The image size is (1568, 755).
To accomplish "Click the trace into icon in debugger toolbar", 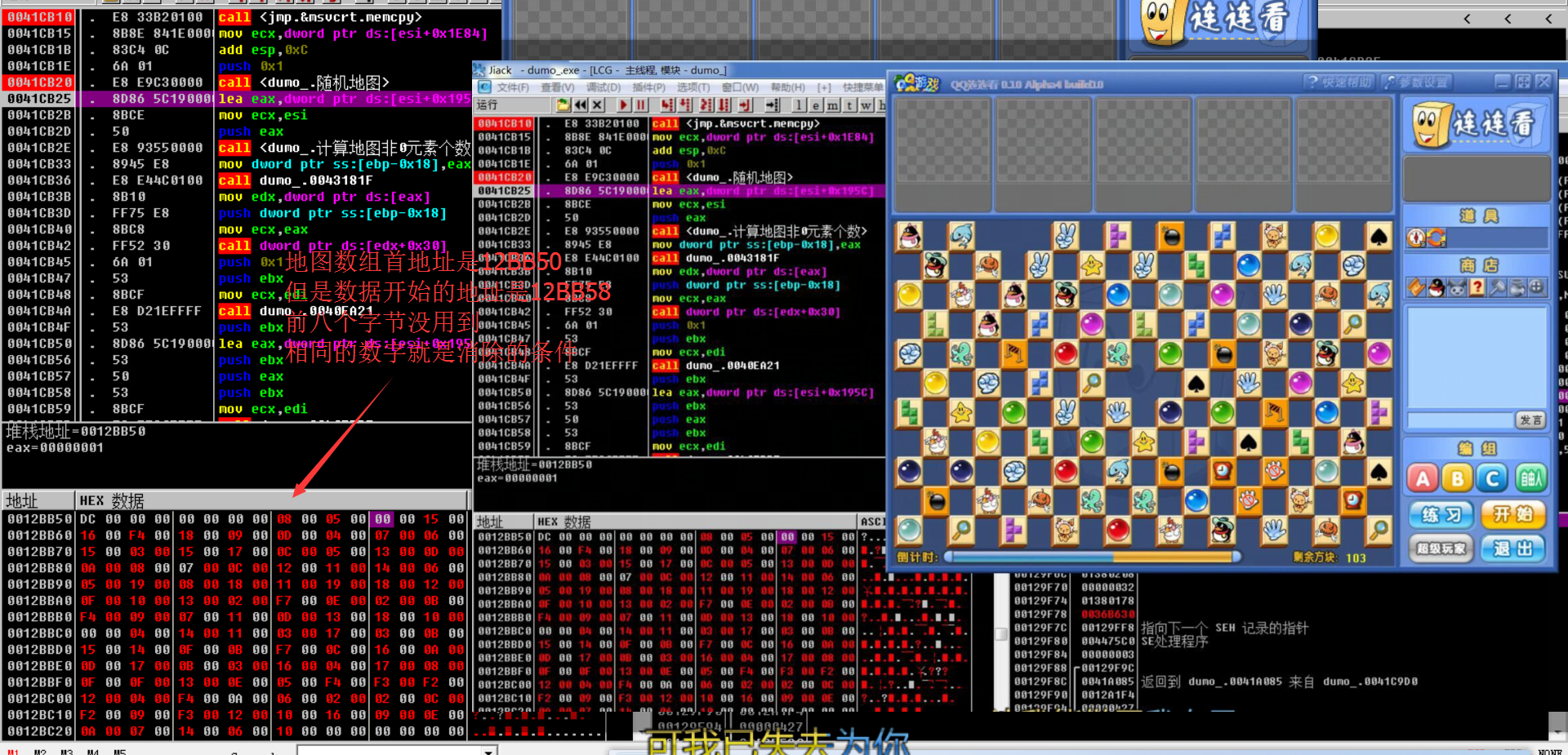I will [x=706, y=105].
